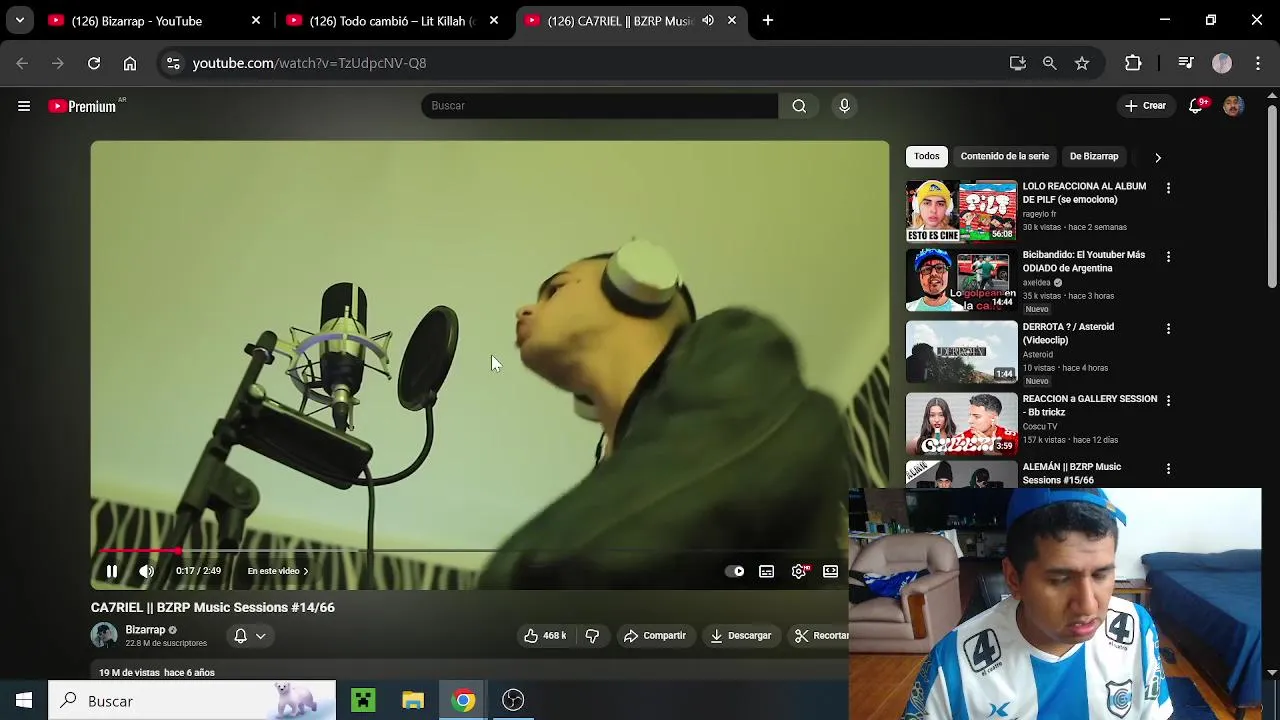Open the YouTube hamburger guide menu

point(24,106)
